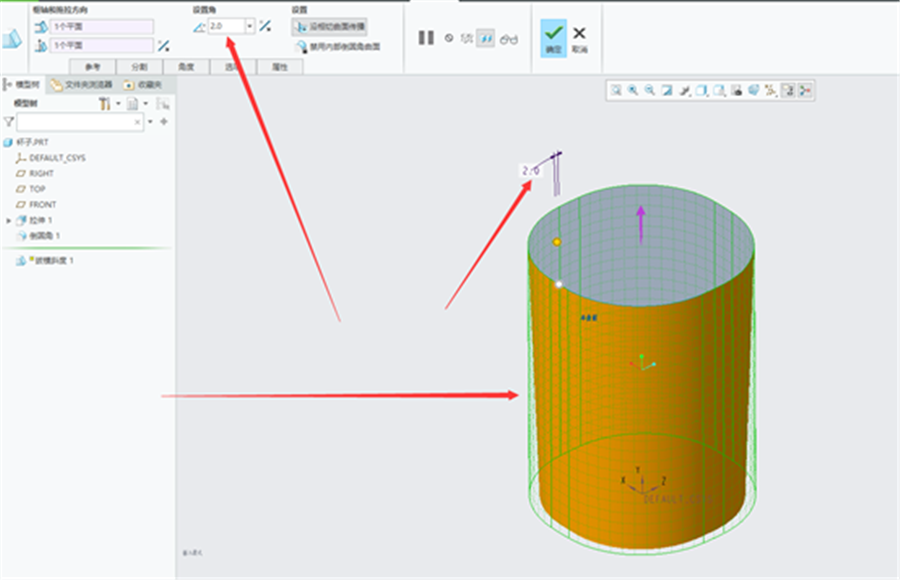Click the draft hinge collector icon

41,26
